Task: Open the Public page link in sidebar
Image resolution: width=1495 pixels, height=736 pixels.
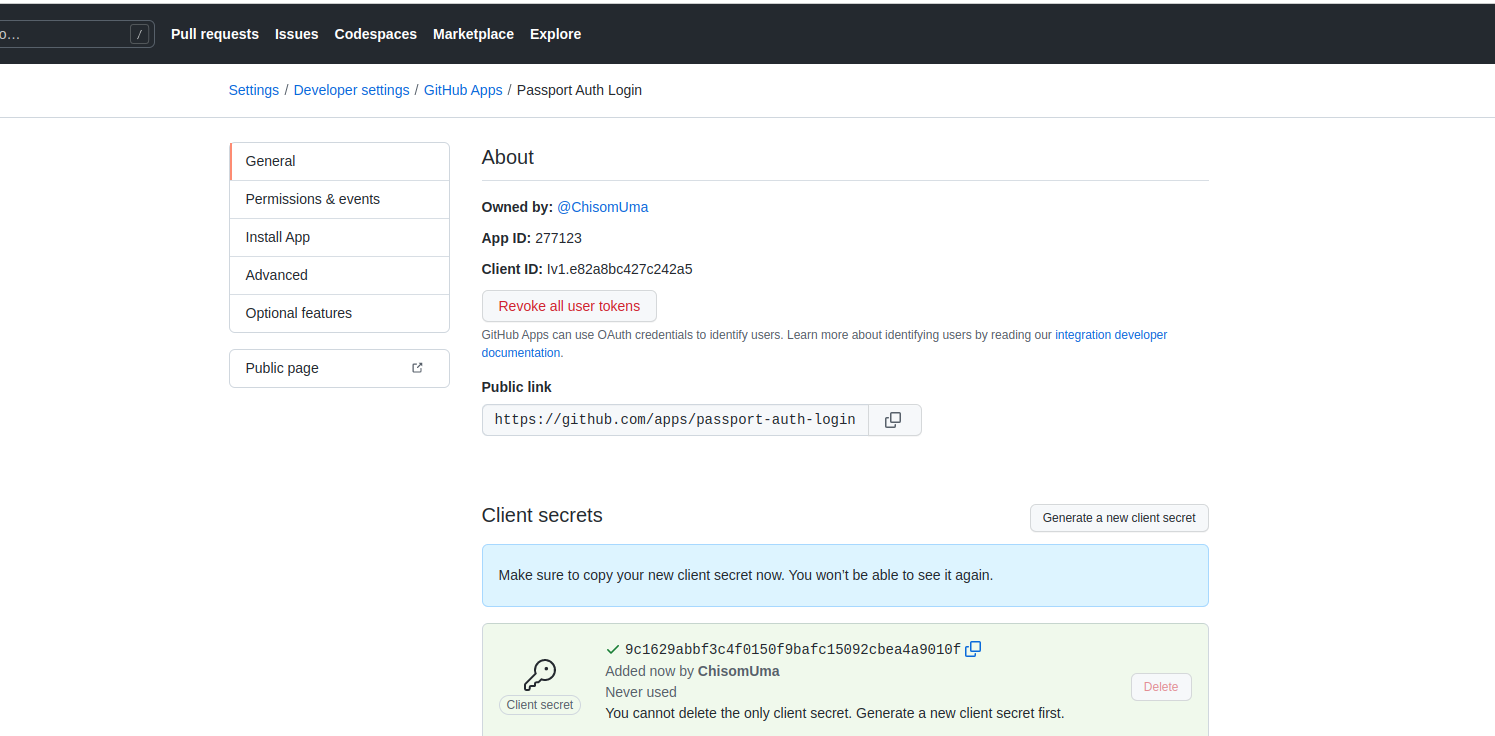Action: click(339, 368)
